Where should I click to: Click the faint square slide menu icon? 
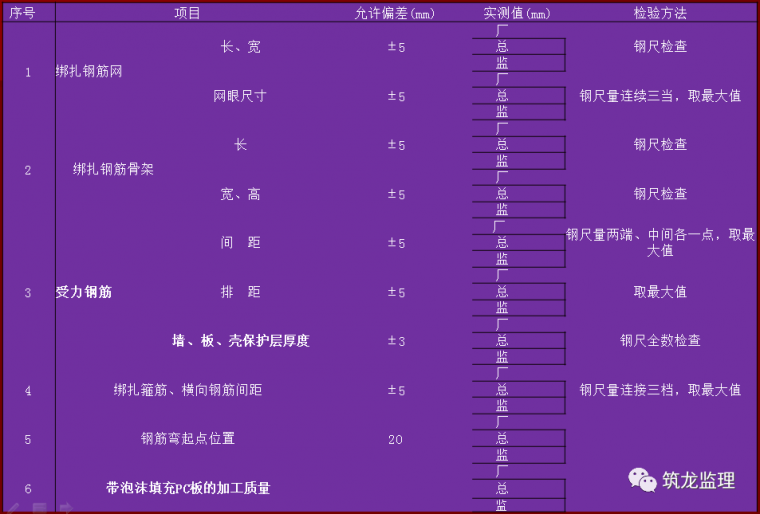point(38,507)
